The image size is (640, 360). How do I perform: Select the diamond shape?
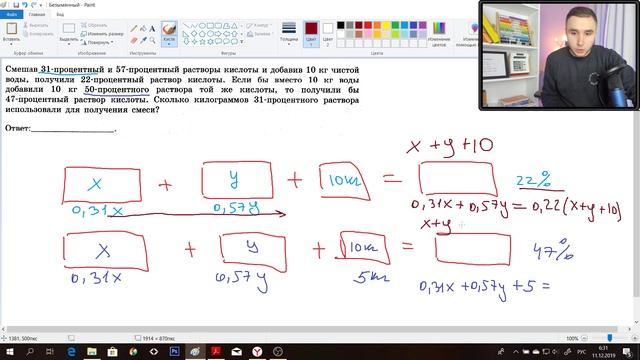194,33
